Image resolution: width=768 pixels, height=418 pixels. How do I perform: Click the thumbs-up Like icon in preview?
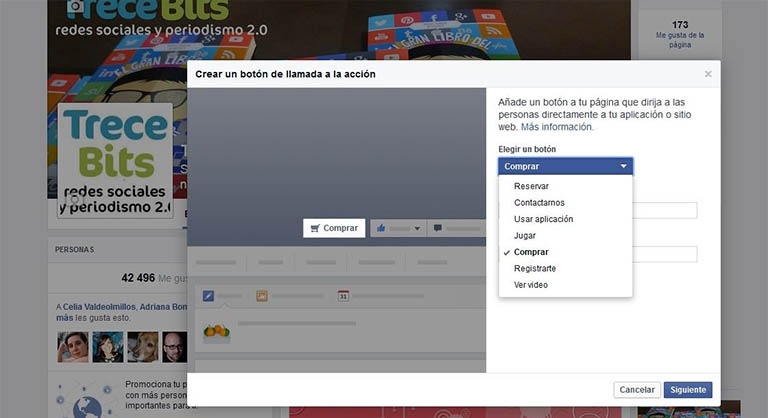[x=382, y=228]
